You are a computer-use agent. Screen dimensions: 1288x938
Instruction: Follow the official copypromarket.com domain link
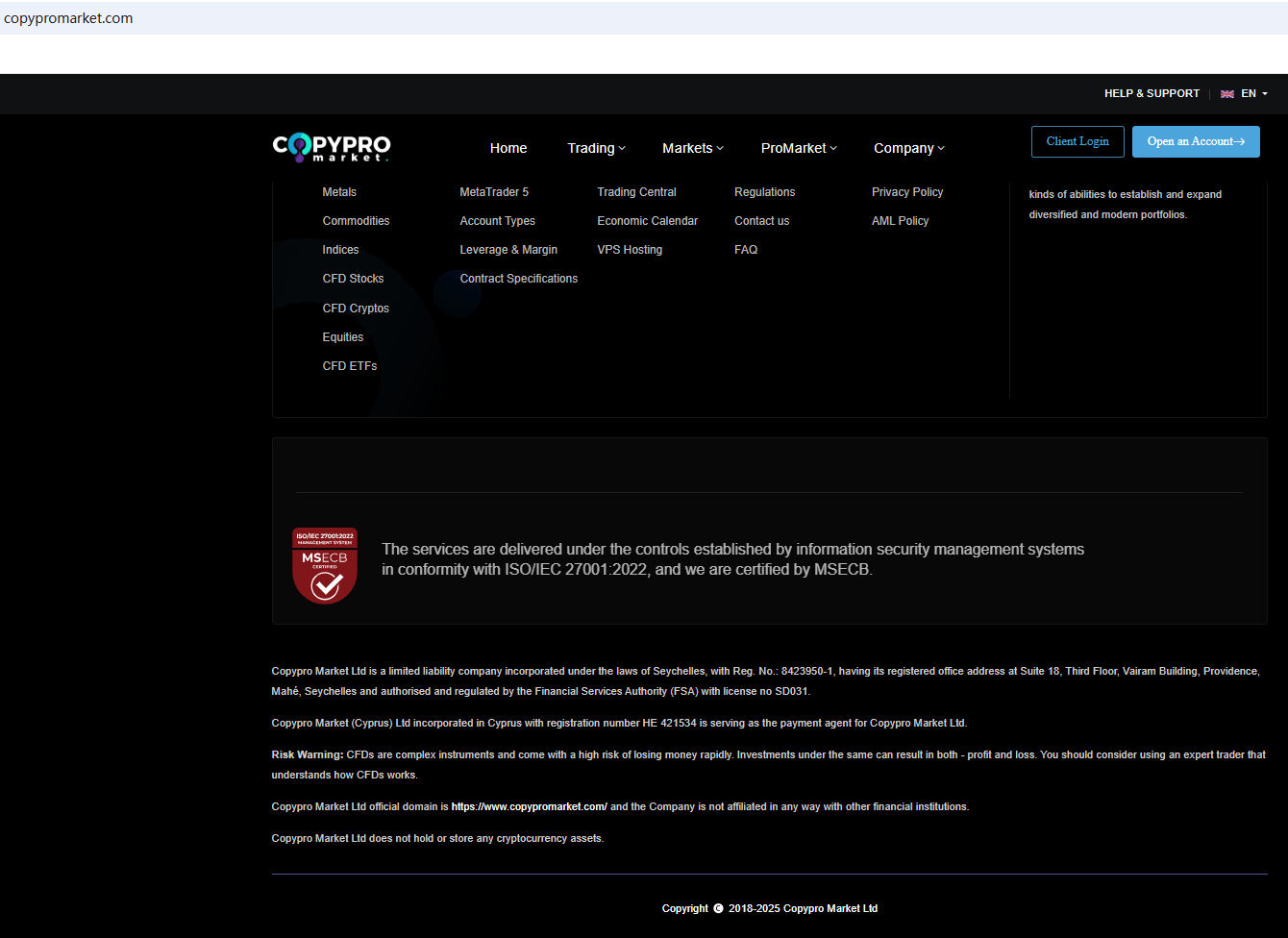click(529, 807)
